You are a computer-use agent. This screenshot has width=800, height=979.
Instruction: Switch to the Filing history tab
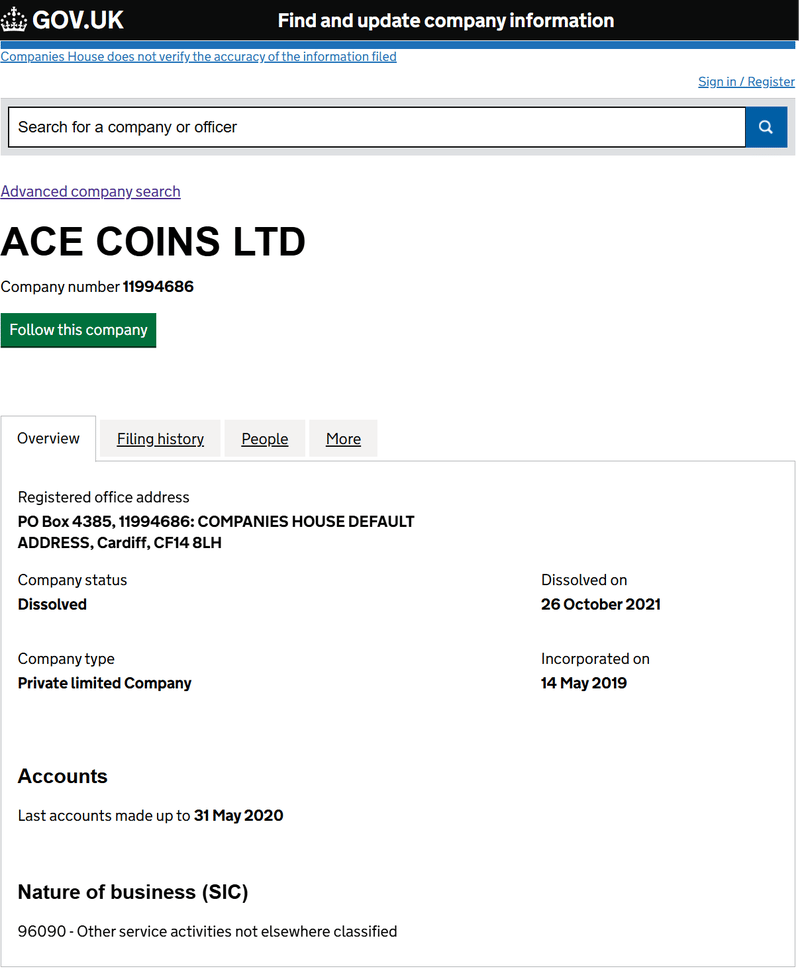[160, 439]
